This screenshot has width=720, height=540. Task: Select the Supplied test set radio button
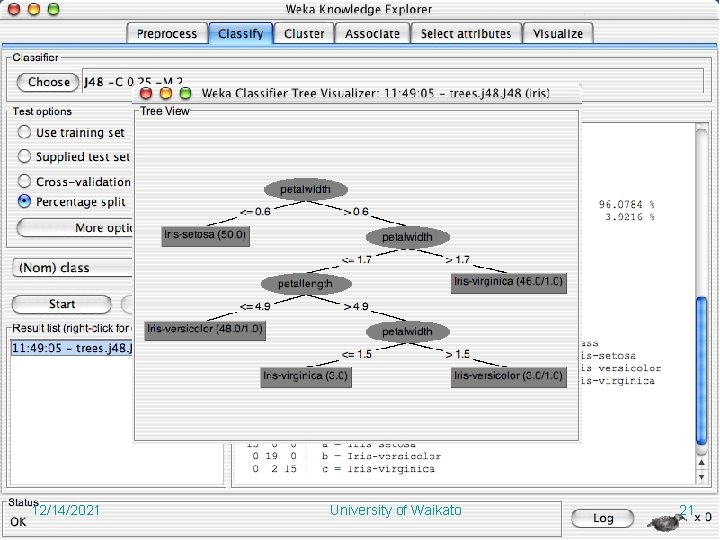click(24, 156)
